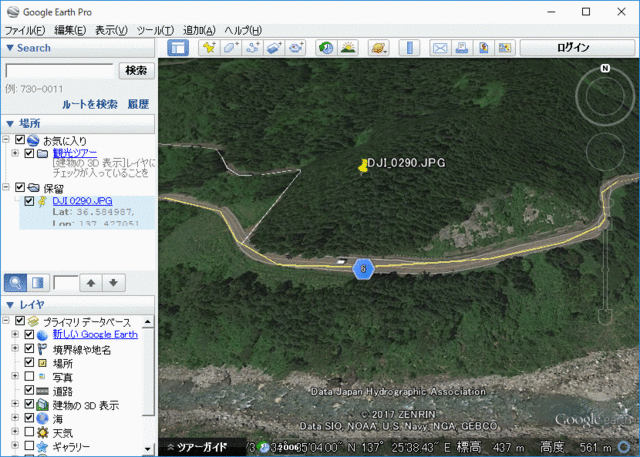Move item down with down arrow button
Viewport: 640px width, 457px height.
coord(113,282)
